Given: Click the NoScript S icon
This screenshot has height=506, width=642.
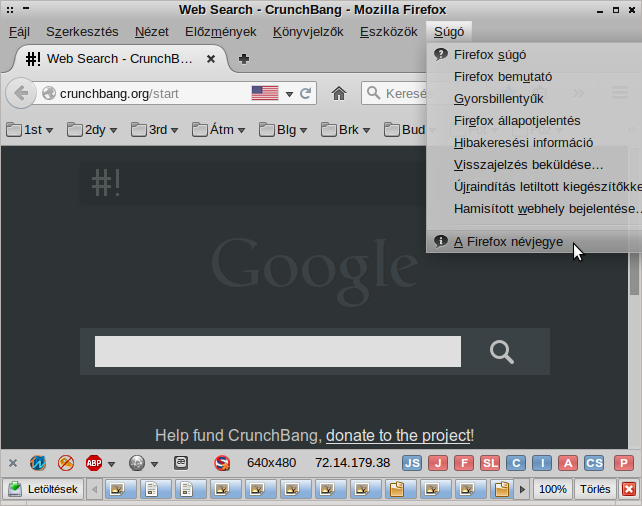Looking at the screenshot, I should (x=222, y=463).
